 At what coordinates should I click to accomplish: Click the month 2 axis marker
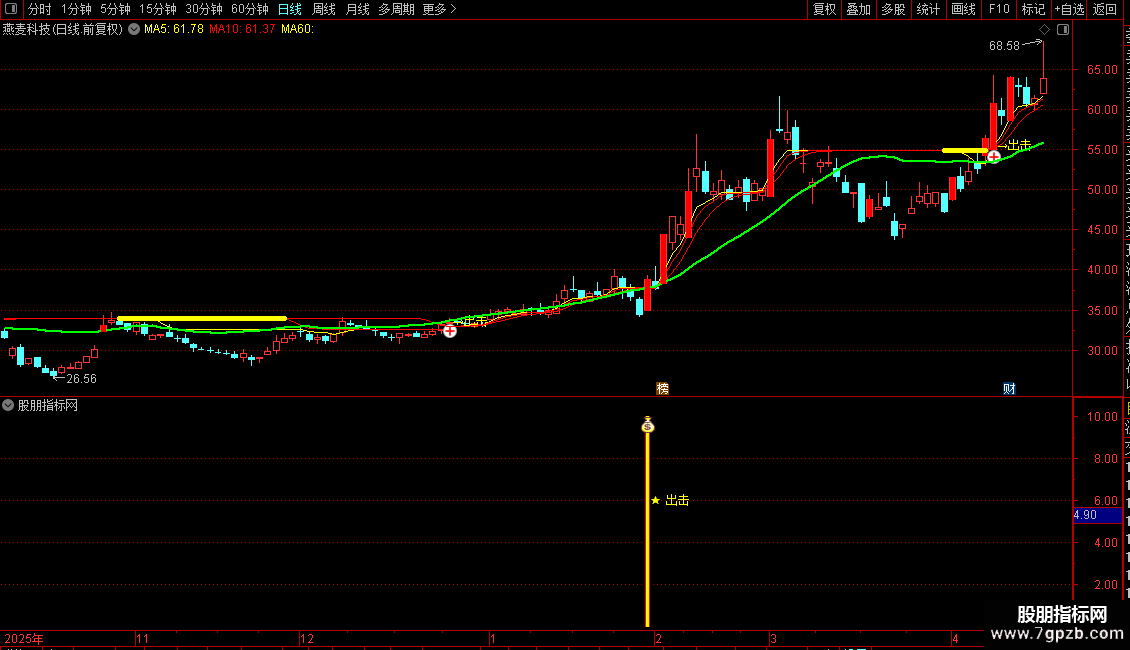[658, 638]
